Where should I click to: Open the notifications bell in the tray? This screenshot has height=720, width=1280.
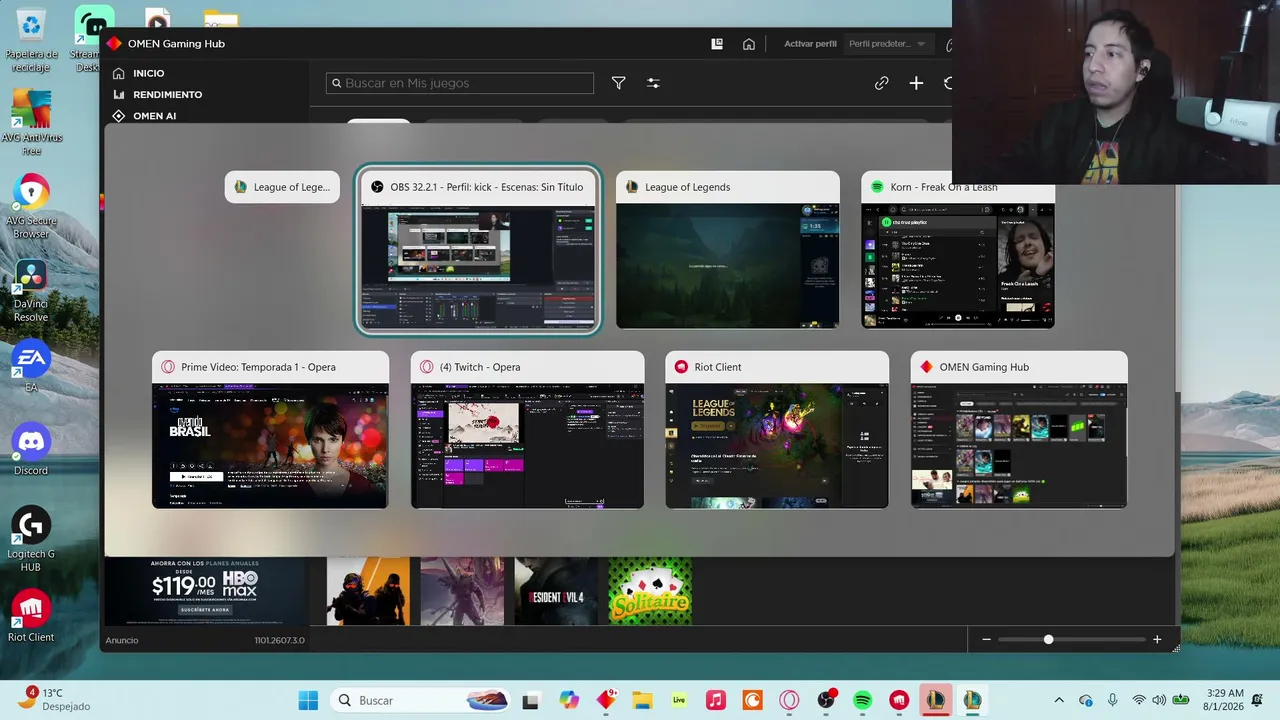point(1257,700)
